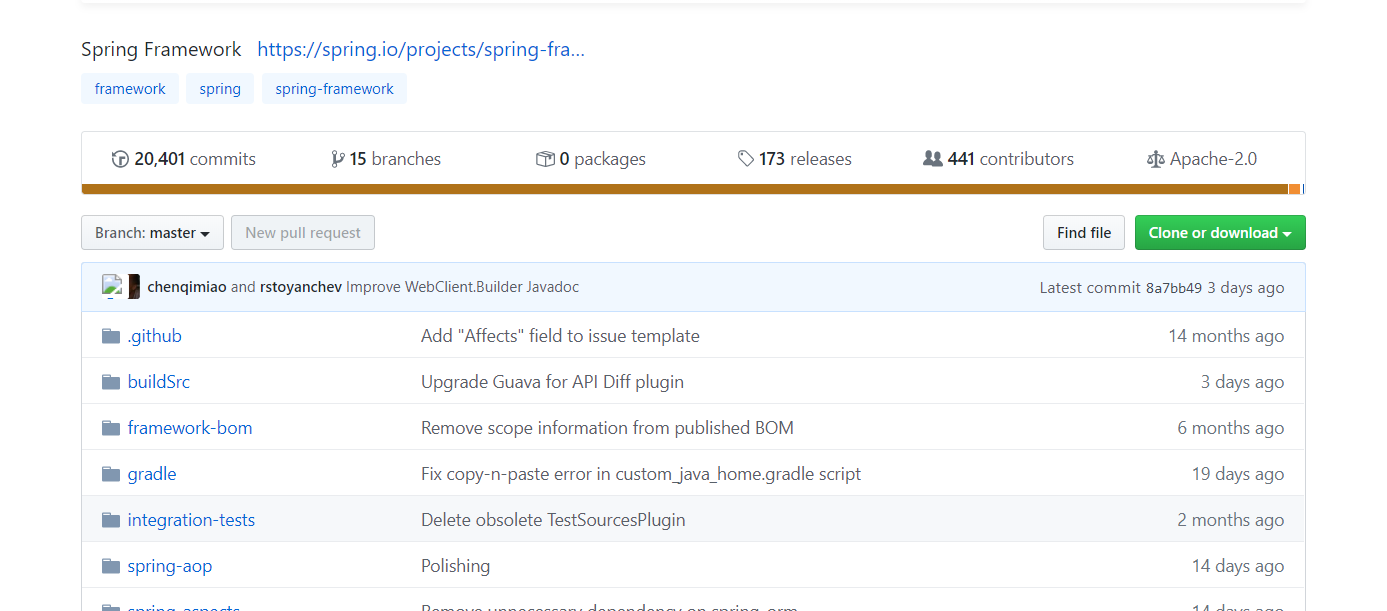Click the Java language color bar
This screenshot has height=611, width=1387.
pos(685,189)
